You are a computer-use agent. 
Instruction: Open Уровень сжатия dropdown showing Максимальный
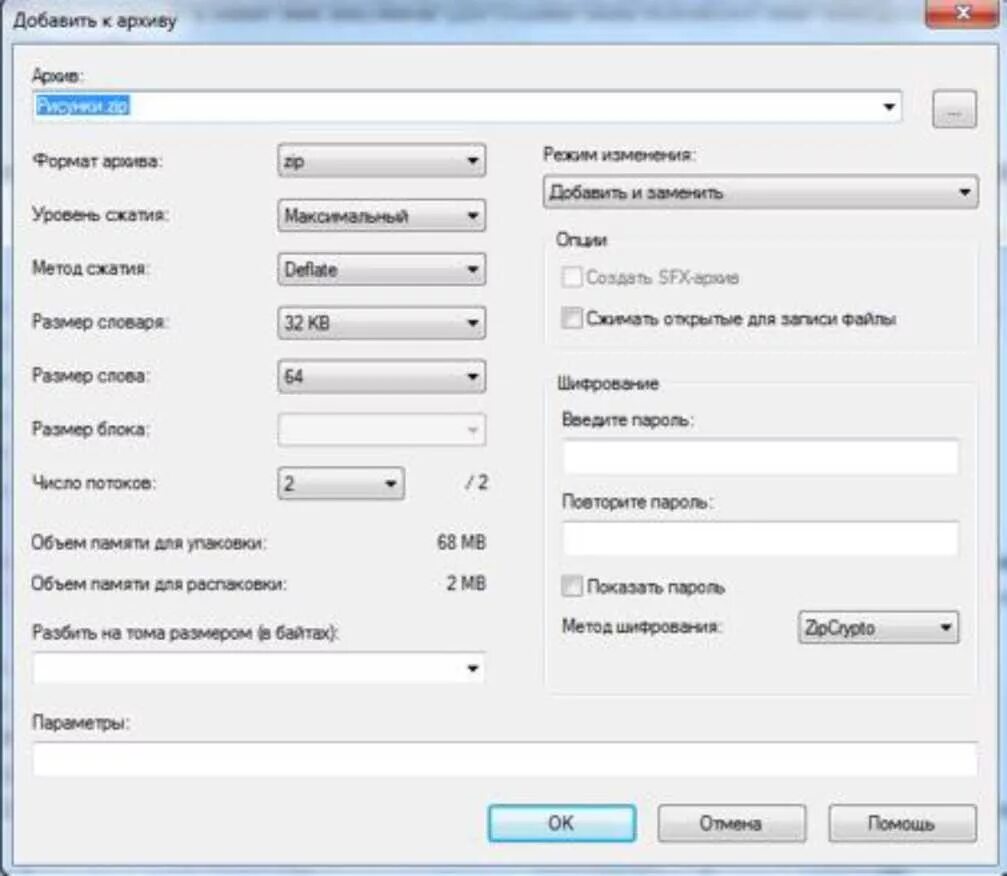click(381, 215)
